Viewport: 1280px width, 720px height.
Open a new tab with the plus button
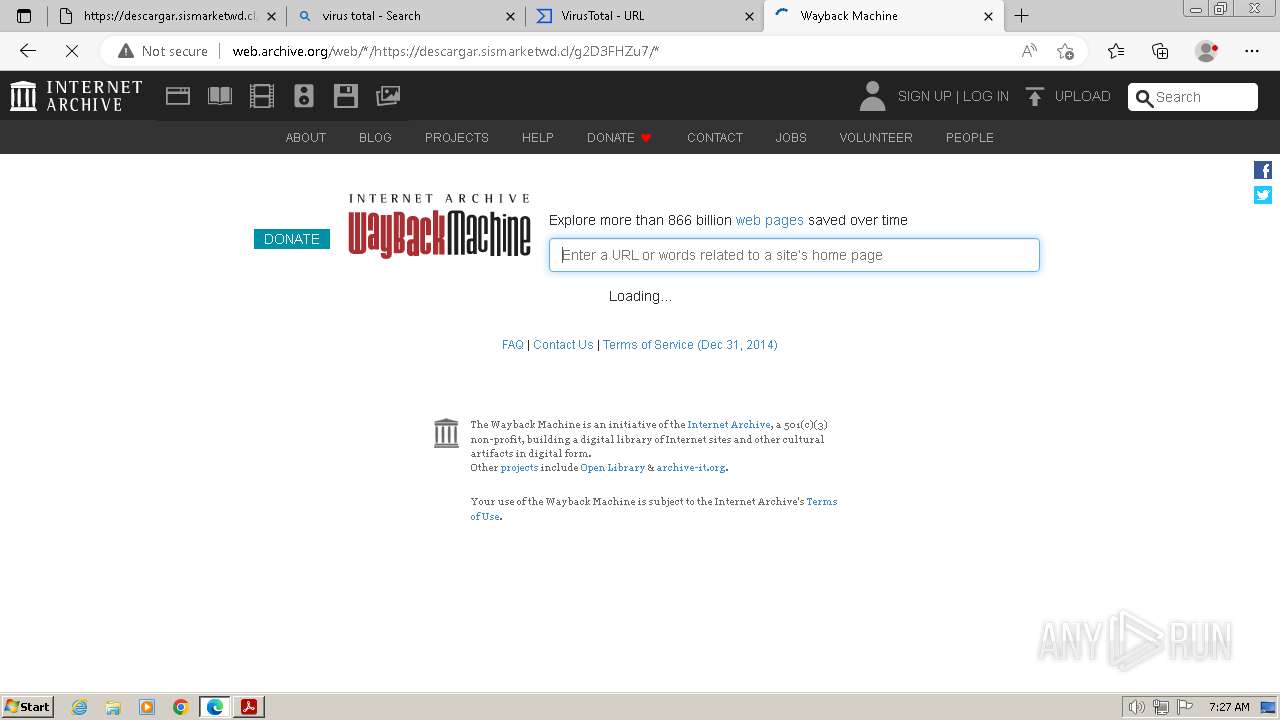point(1021,16)
